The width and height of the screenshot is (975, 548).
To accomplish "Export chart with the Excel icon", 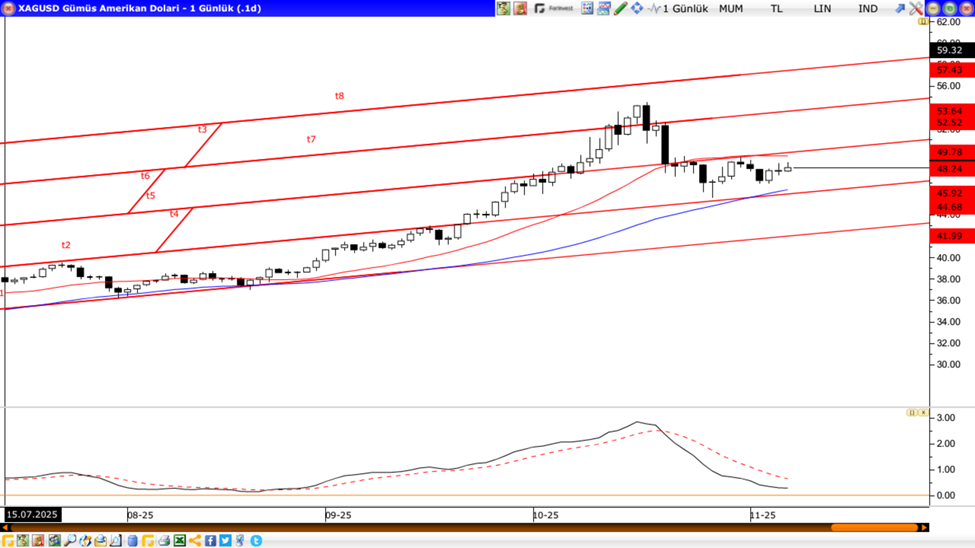I will (180, 541).
